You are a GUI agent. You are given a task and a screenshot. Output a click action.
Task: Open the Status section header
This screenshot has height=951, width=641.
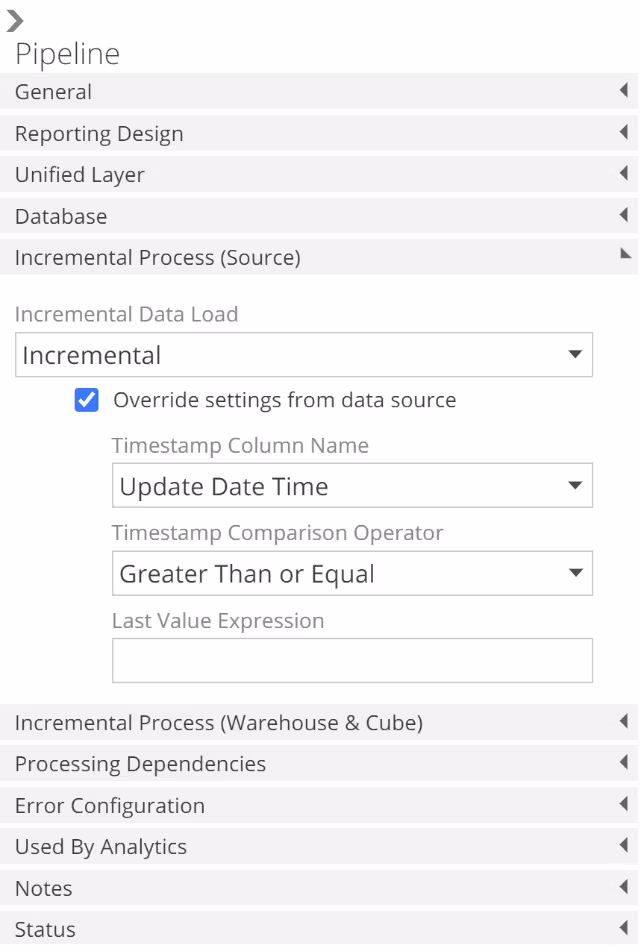click(x=45, y=930)
